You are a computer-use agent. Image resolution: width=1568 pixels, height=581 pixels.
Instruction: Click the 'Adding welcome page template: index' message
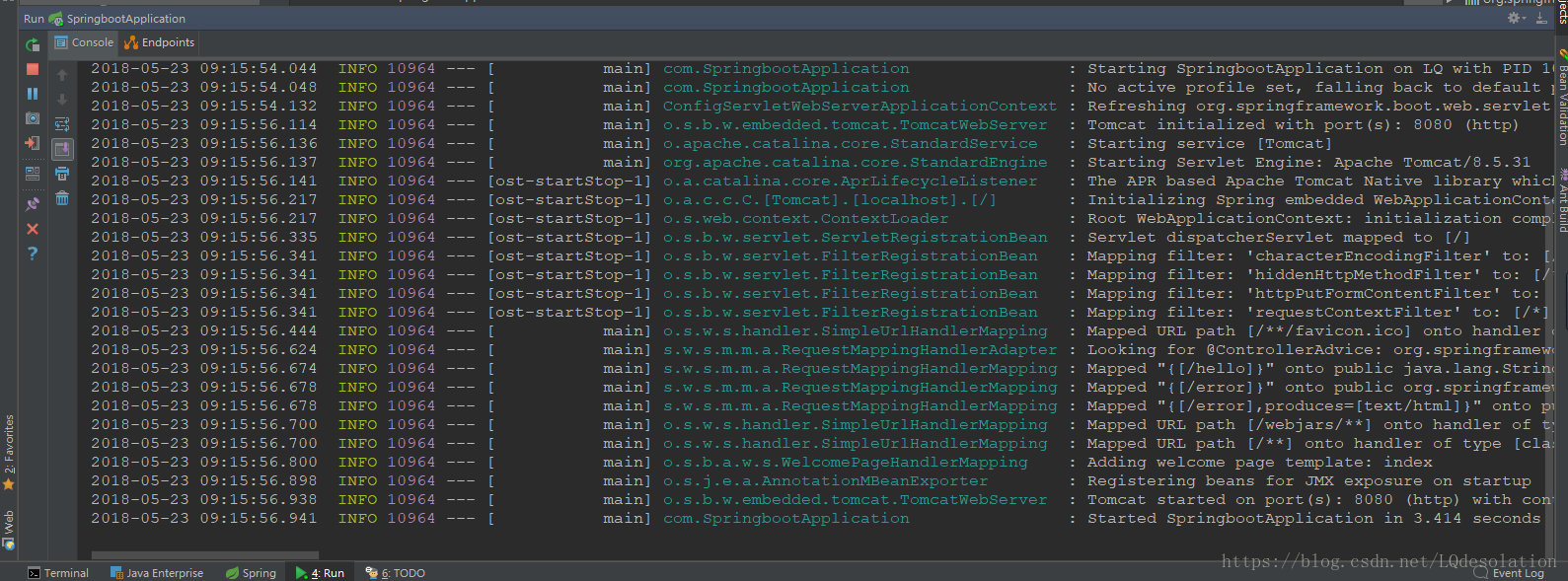pos(1259,463)
